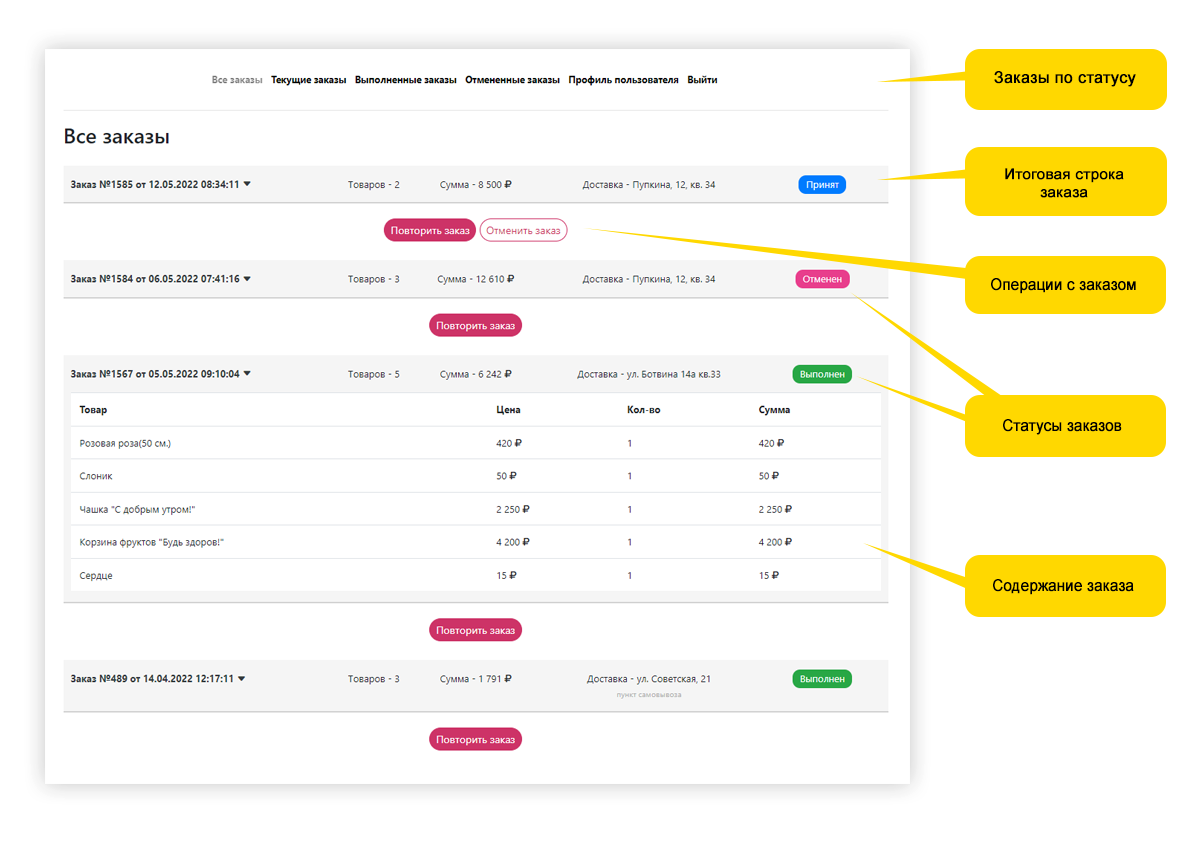Switch to 'Текущие заказы' tab
1200x855 pixels.
(x=309, y=80)
